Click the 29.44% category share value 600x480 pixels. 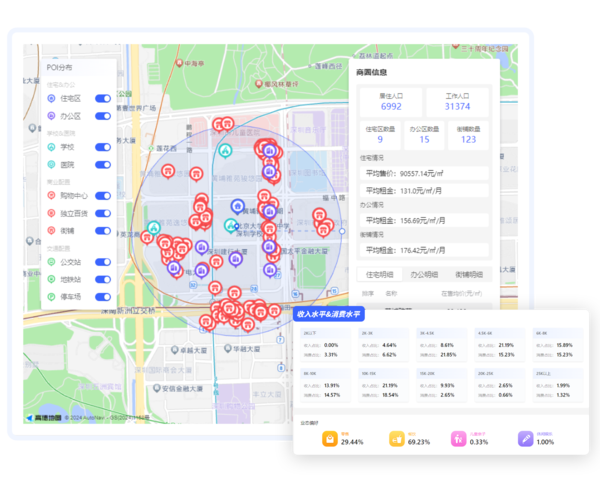coord(352,442)
